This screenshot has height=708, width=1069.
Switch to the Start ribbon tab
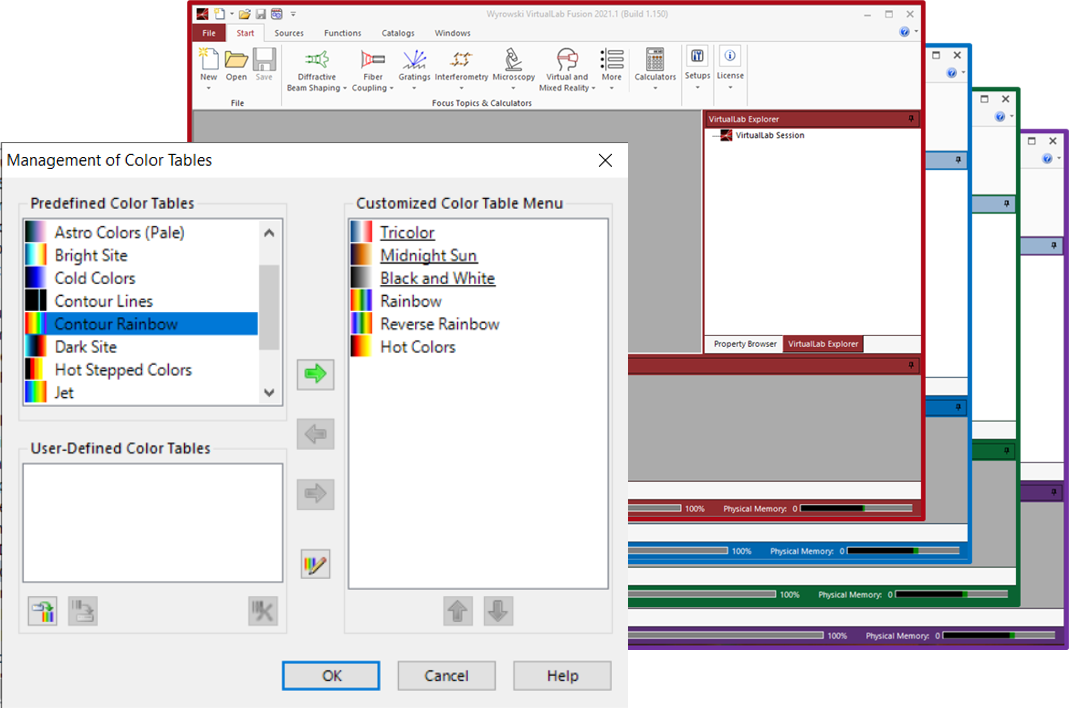[x=245, y=33]
